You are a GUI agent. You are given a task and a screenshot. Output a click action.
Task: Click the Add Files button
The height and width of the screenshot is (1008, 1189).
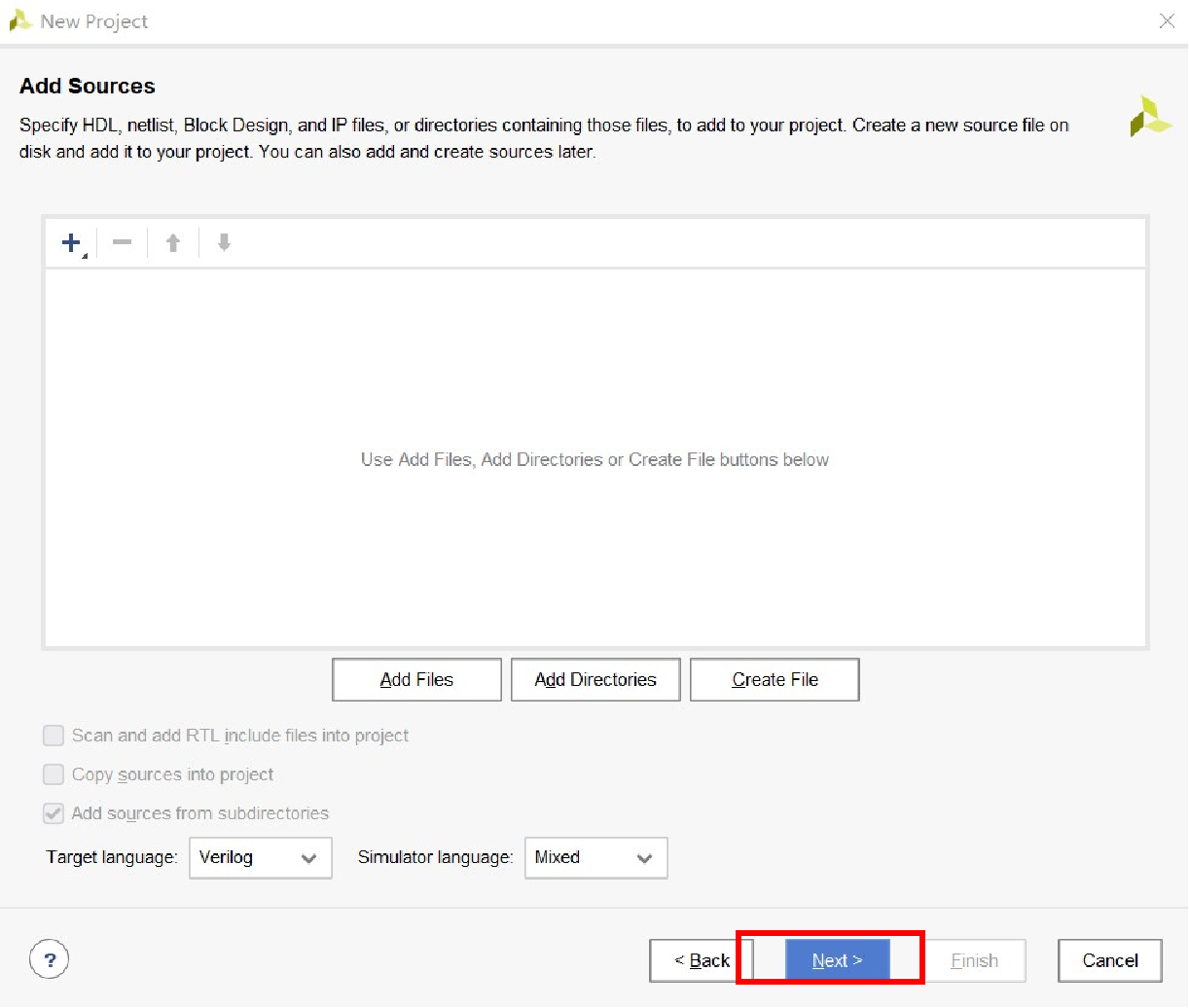[416, 679]
